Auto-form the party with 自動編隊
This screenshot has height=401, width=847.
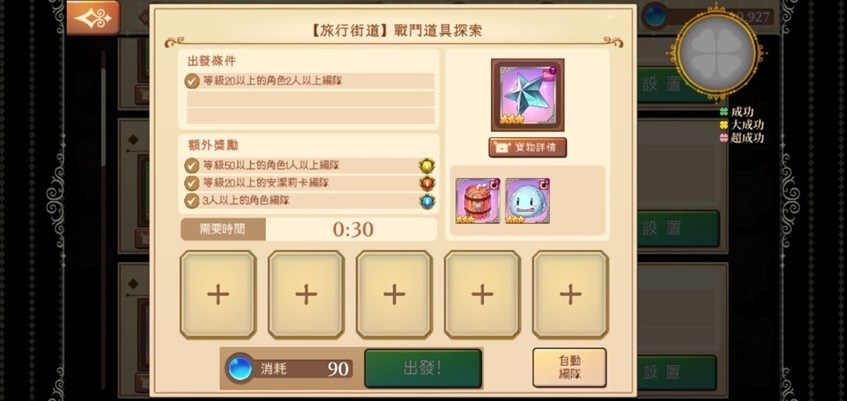(569, 367)
